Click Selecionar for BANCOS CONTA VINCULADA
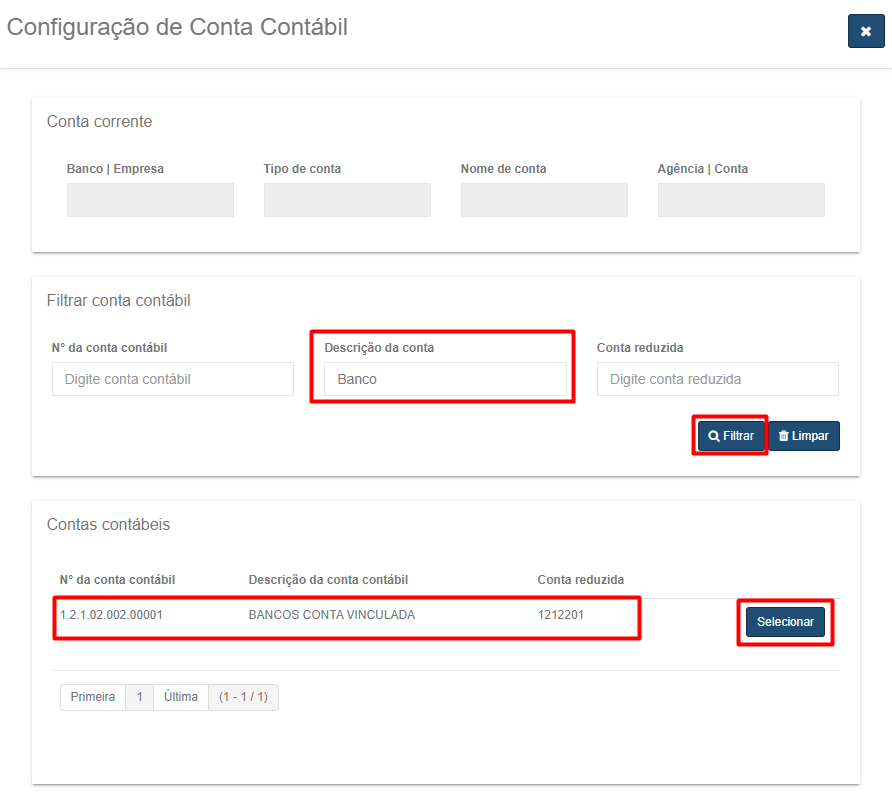 [785, 622]
